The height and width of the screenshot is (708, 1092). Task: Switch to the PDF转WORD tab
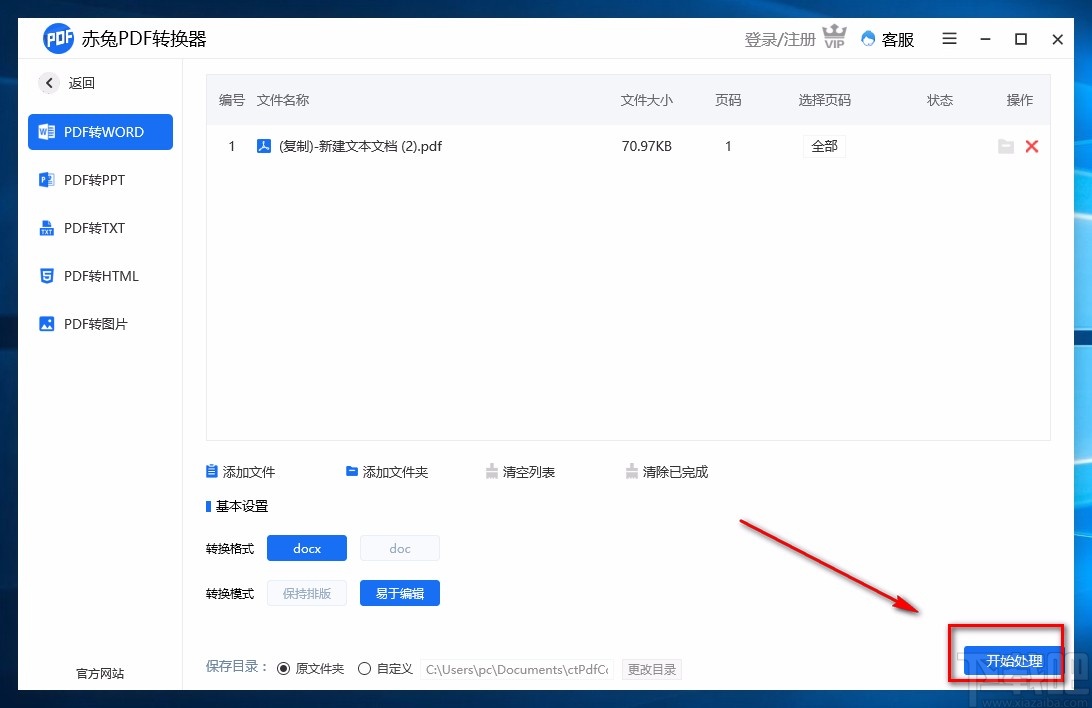pyautogui.click(x=100, y=132)
